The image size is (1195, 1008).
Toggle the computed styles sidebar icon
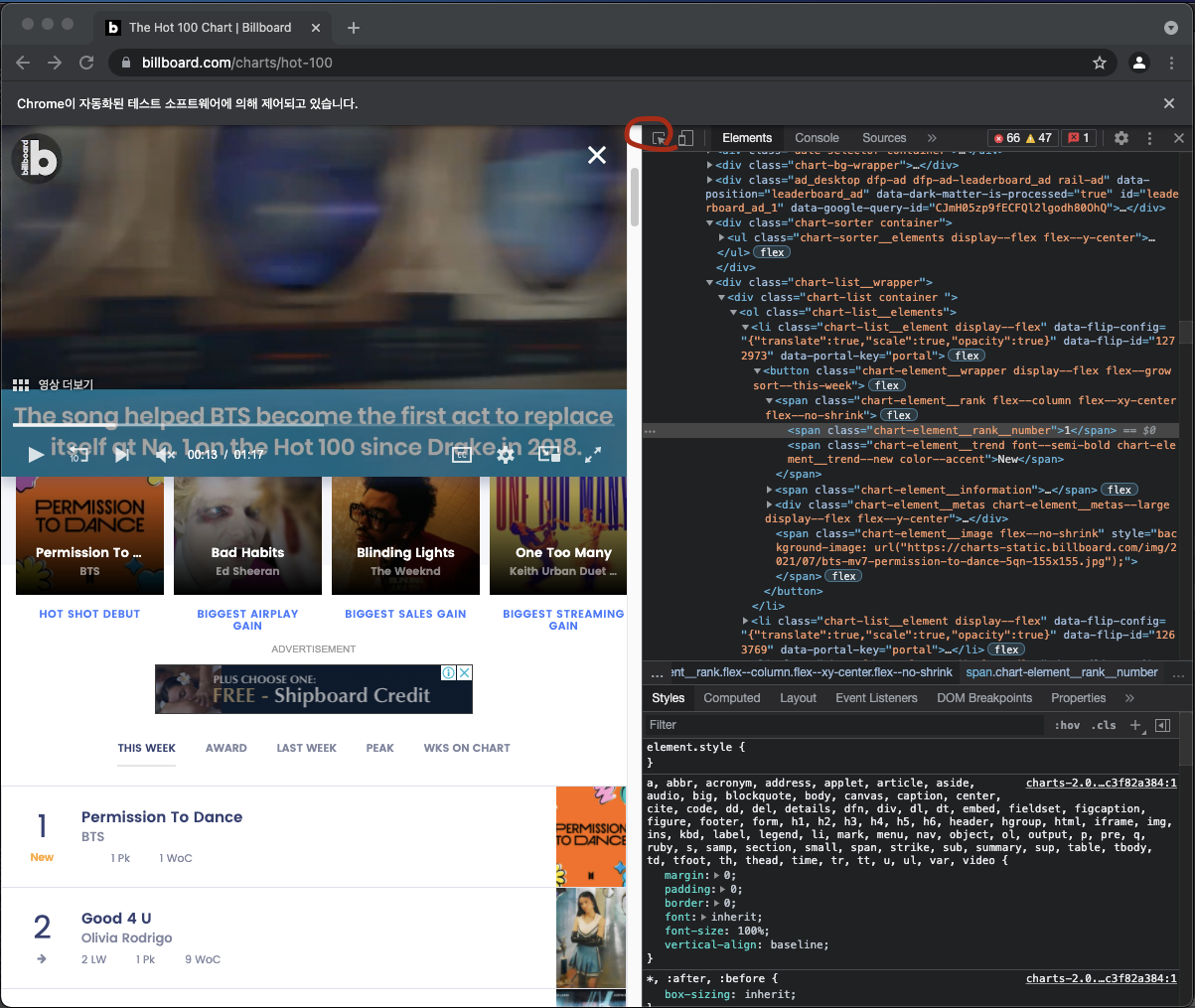point(1162,725)
